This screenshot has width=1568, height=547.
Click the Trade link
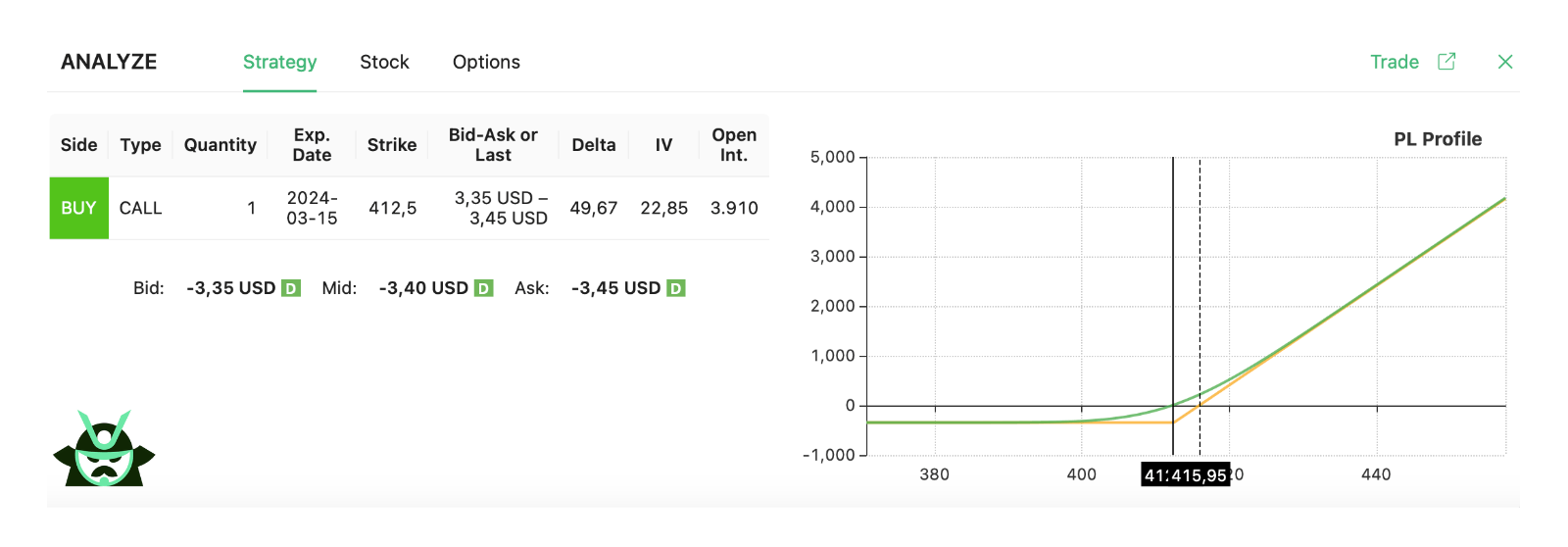click(1394, 62)
